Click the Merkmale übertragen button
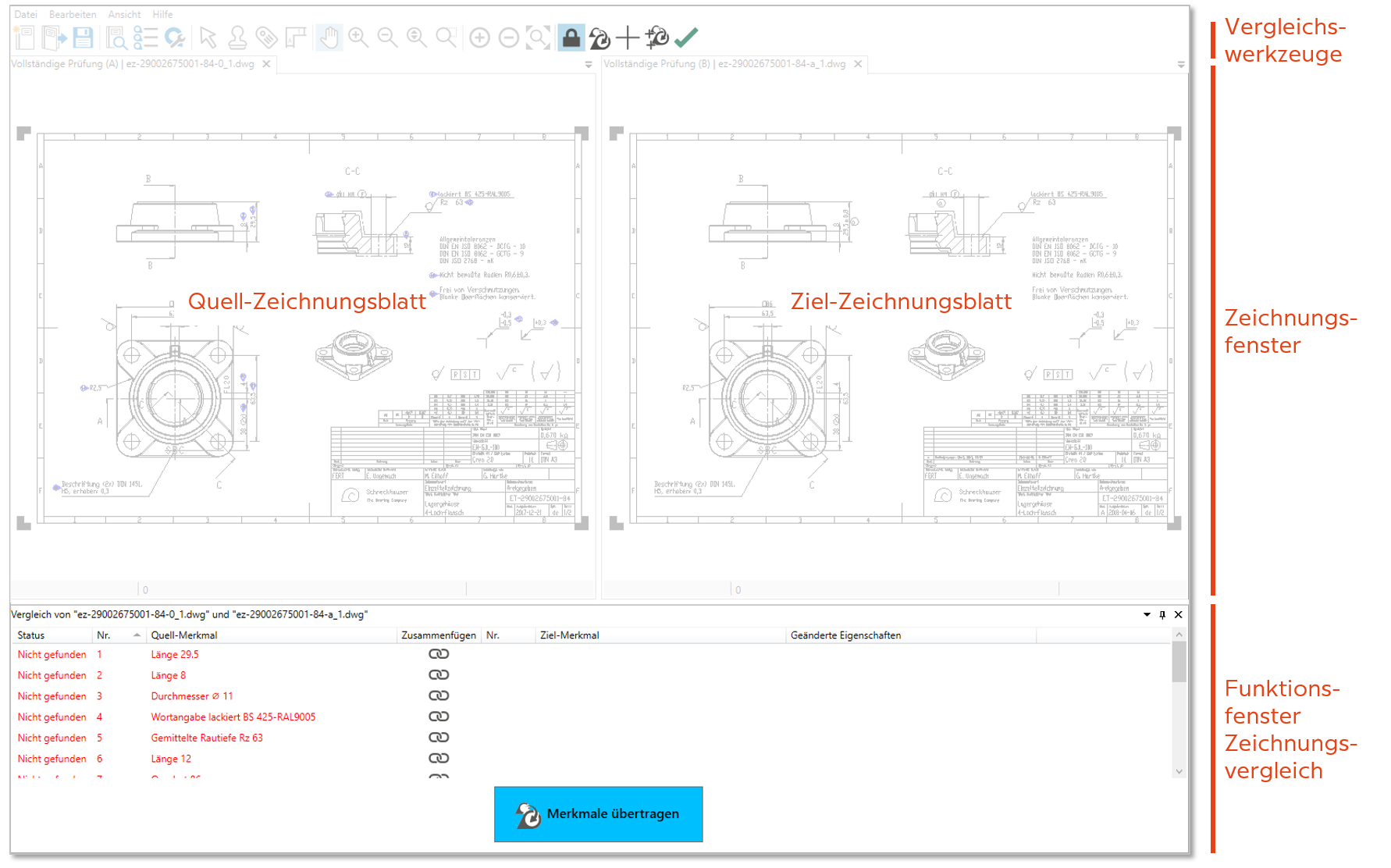The height and width of the screenshot is (868, 1391). coord(598,814)
